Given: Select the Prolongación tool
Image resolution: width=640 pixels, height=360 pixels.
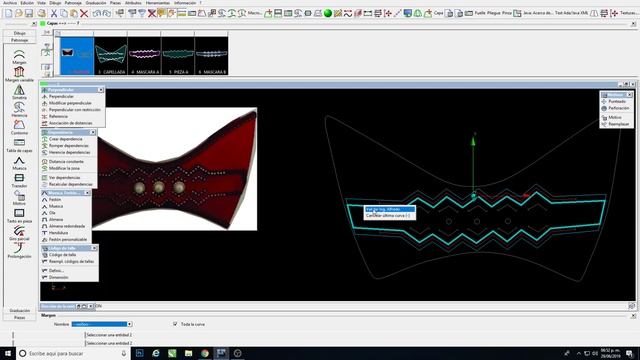Looking at the screenshot, I should click(x=19, y=251).
